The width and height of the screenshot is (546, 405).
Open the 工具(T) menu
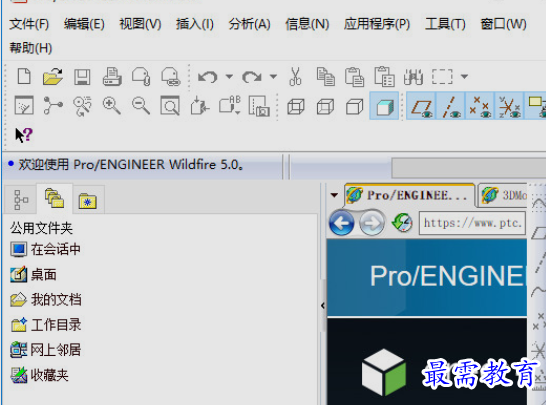click(x=445, y=24)
